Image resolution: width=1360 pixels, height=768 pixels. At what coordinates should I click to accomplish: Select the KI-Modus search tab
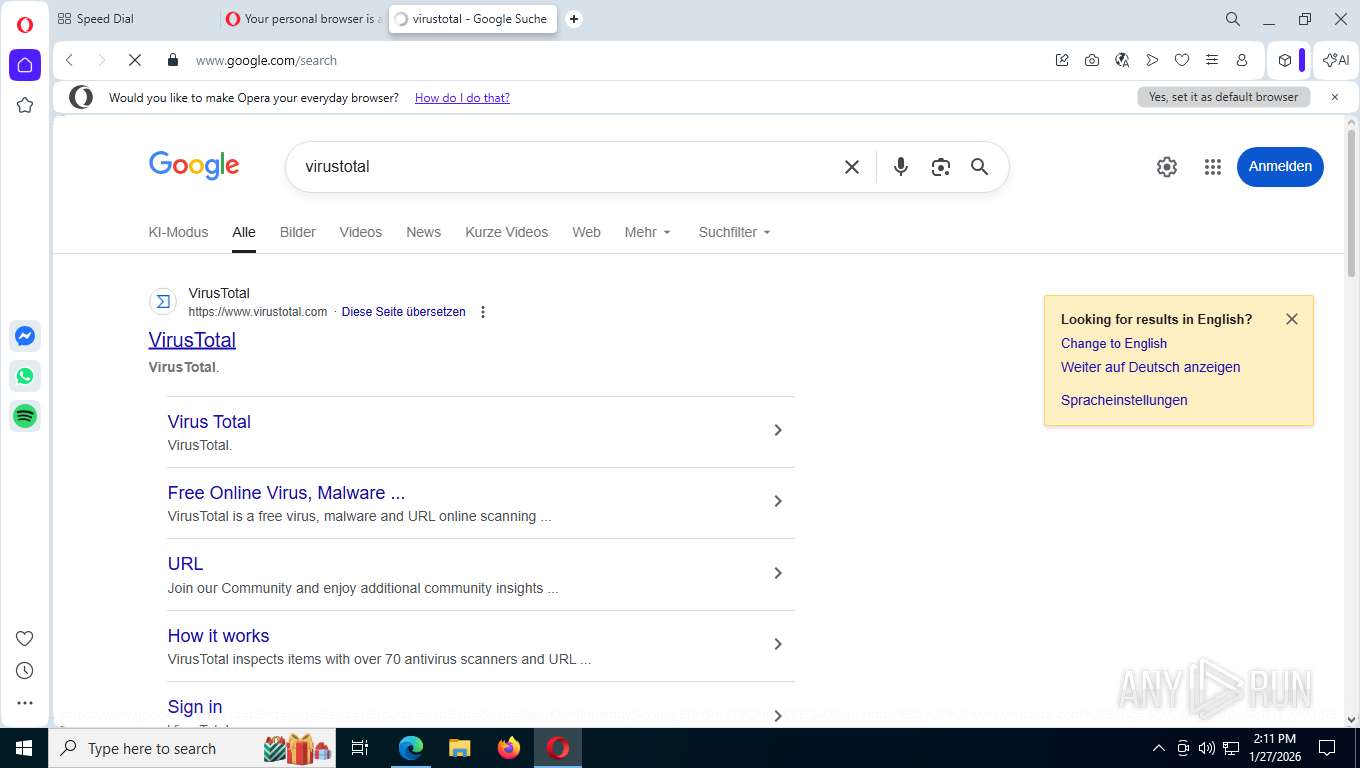click(178, 232)
